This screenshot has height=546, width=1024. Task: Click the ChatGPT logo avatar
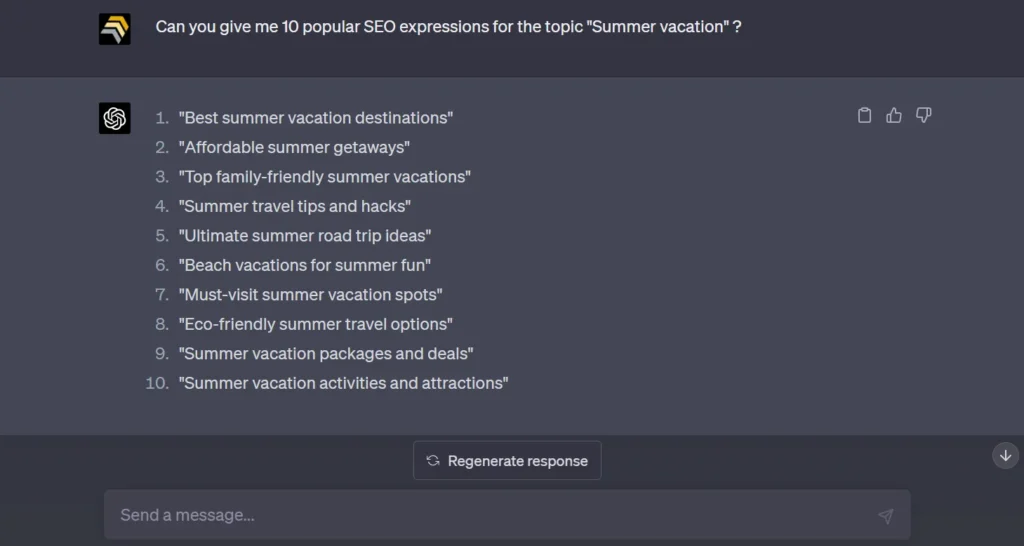tap(115, 118)
